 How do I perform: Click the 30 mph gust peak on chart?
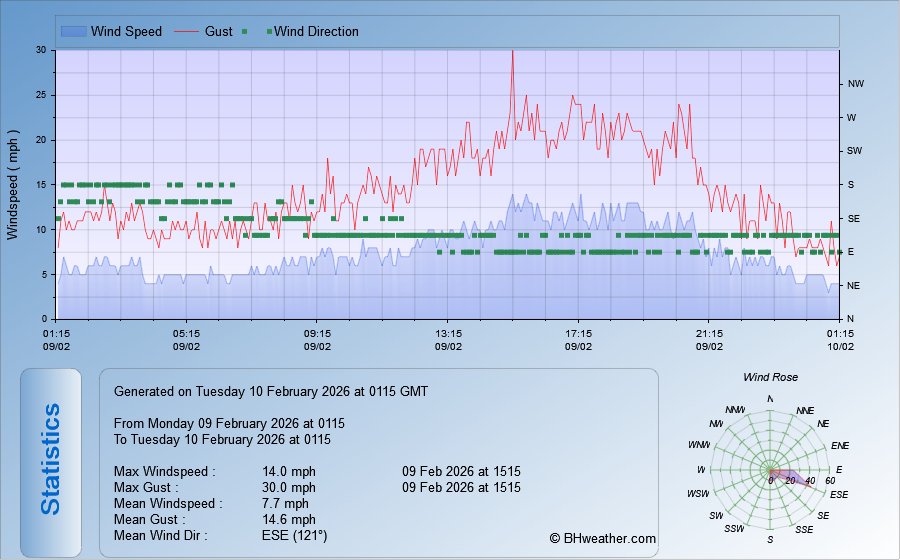click(513, 52)
